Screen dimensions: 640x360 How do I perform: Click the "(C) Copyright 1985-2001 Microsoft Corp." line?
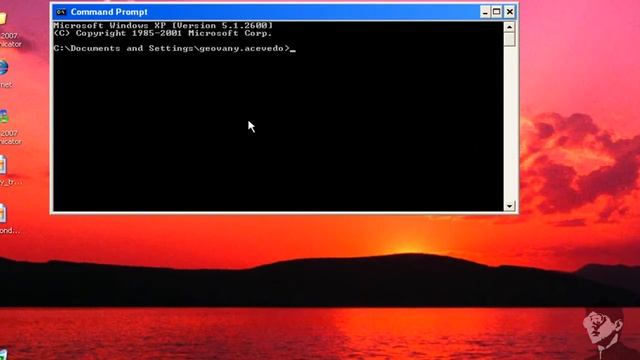[x=163, y=33]
